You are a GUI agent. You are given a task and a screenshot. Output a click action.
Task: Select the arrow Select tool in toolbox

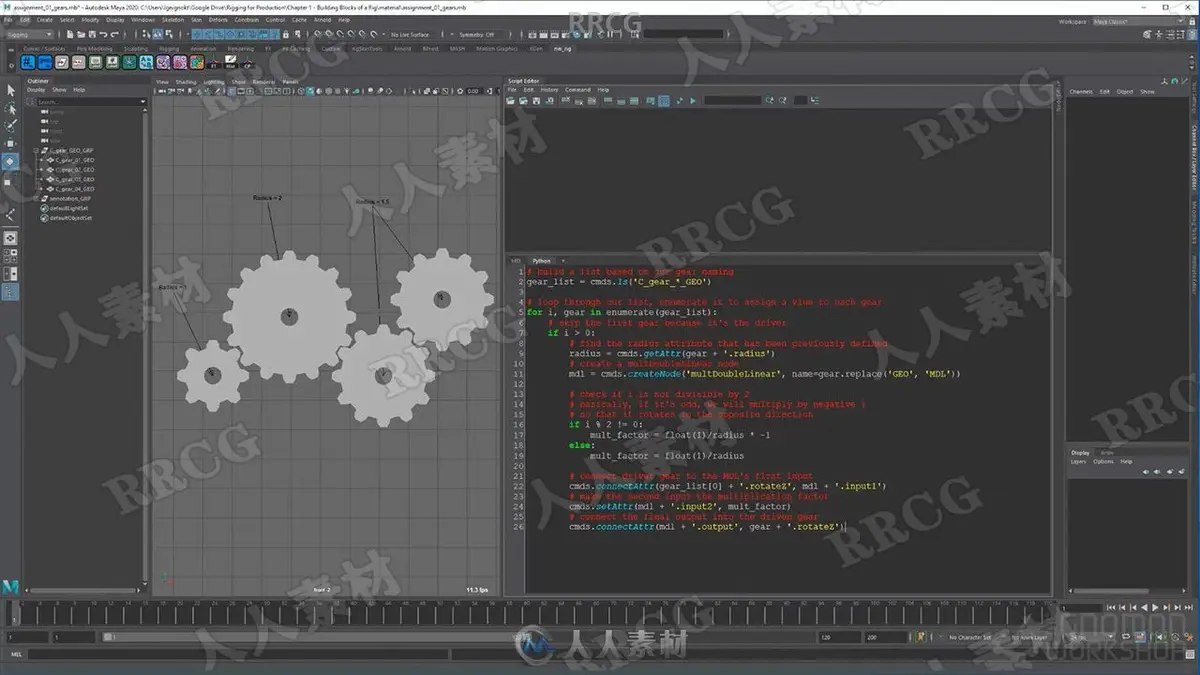pyautogui.click(x=9, y=91)
